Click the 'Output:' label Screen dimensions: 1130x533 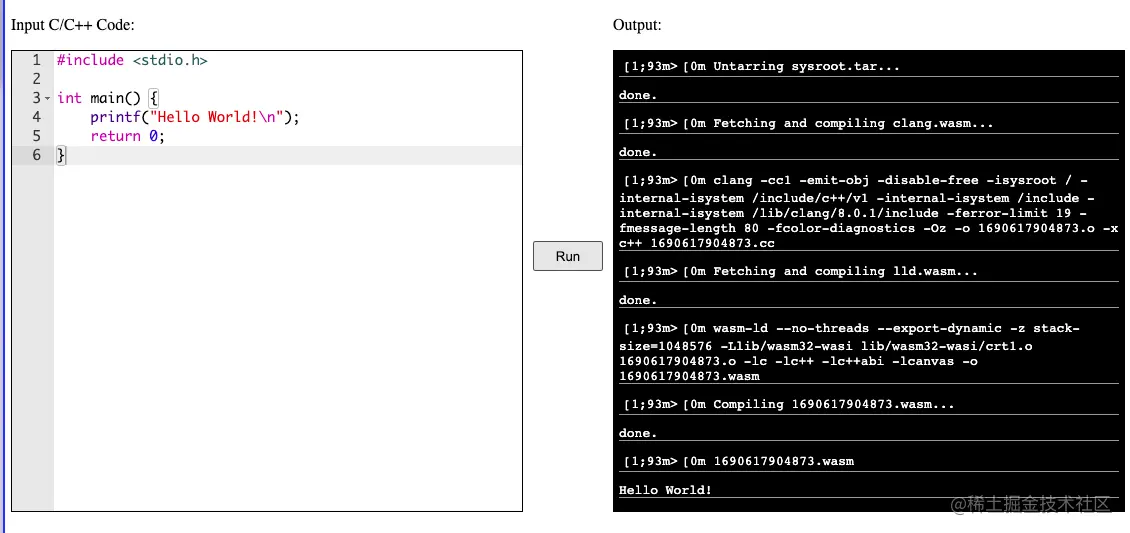click(637, 25)
